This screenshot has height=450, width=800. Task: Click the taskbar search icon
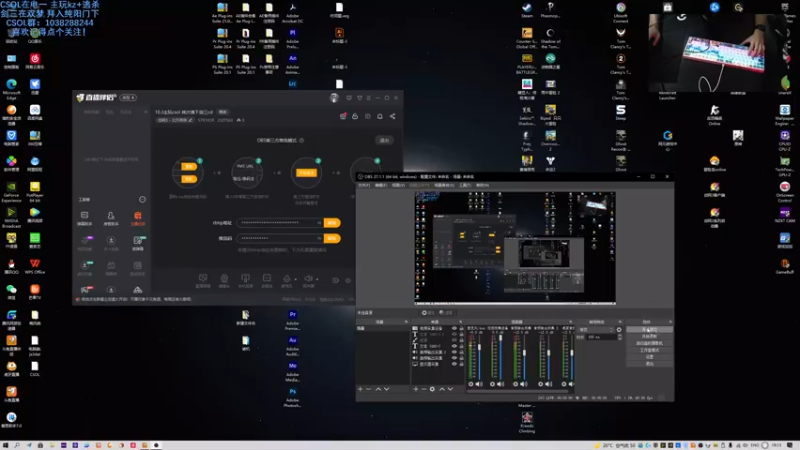[17, 445]
